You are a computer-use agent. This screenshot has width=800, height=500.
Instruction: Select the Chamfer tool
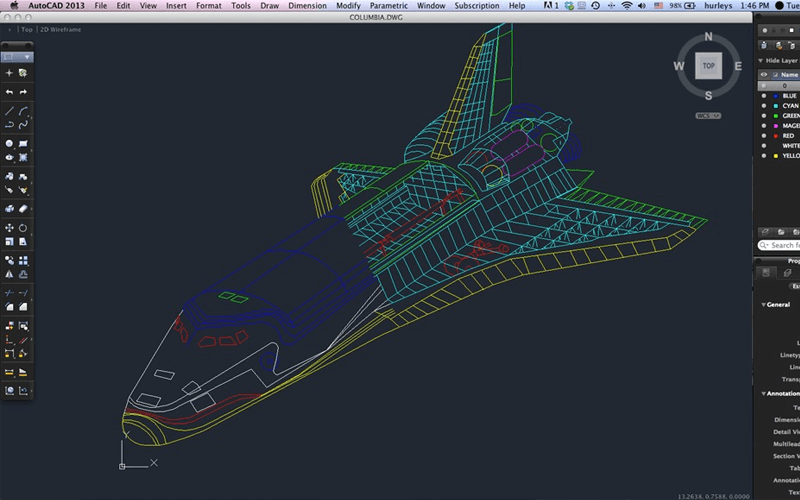point(23,307)
